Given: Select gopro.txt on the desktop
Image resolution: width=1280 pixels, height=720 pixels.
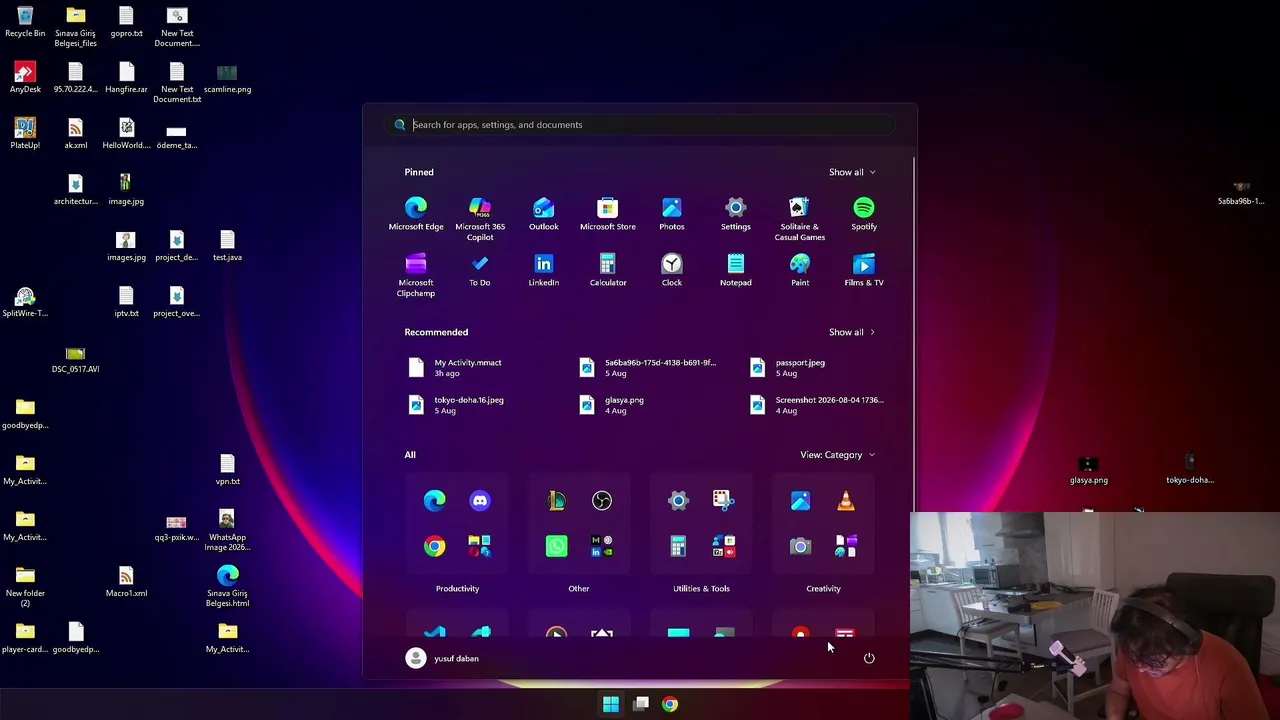Looking at the screenshot, I should [x=126, y=22].
